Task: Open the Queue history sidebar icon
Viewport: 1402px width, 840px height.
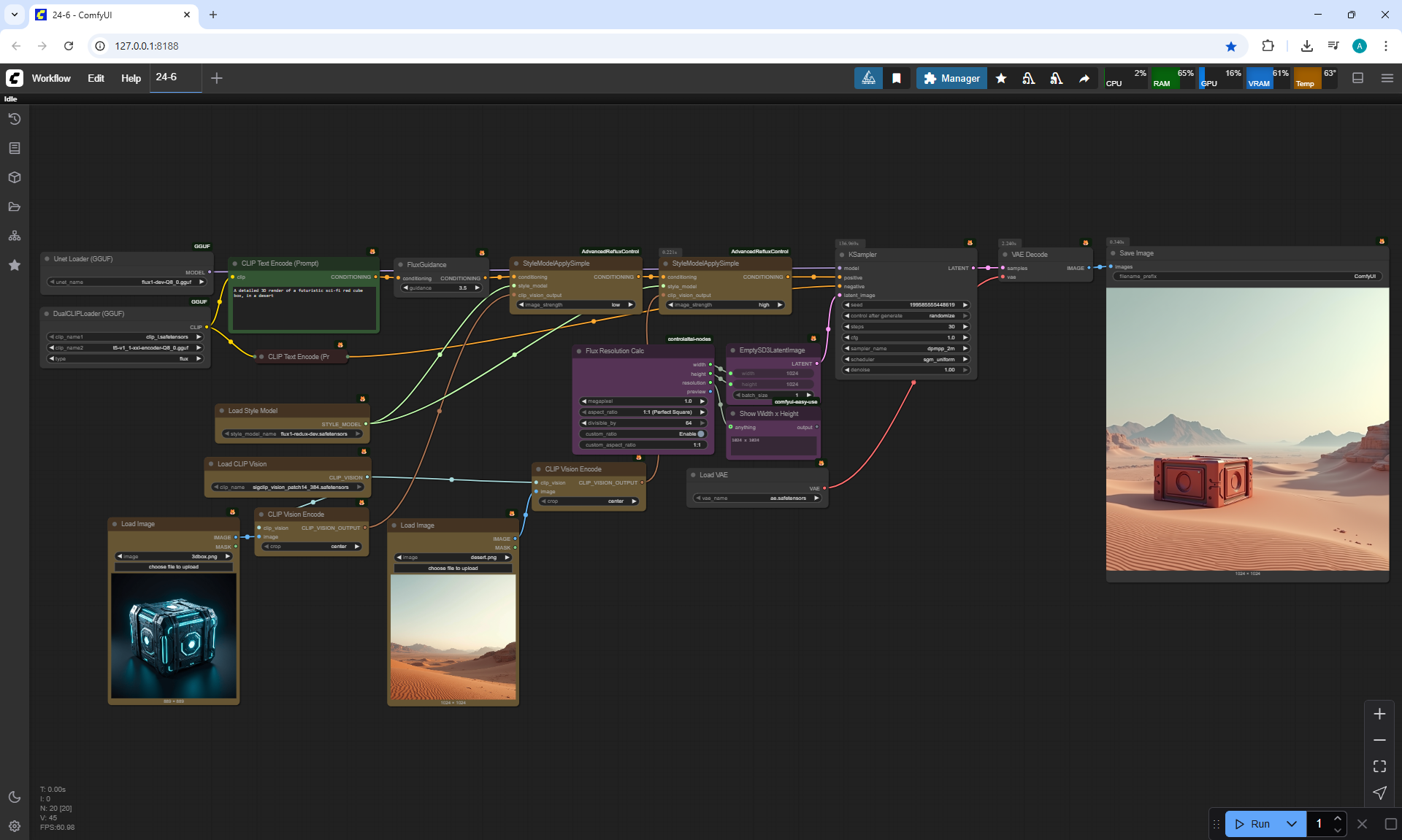Action: pos(15,119)
